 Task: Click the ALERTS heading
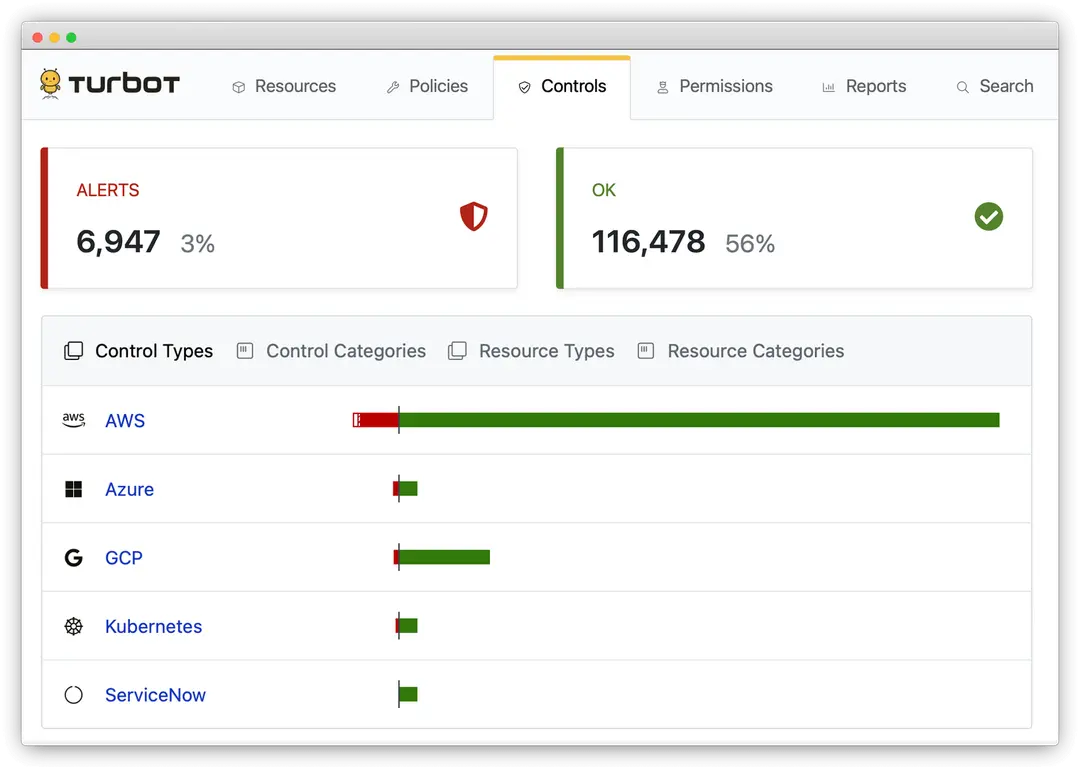(108, 190)
